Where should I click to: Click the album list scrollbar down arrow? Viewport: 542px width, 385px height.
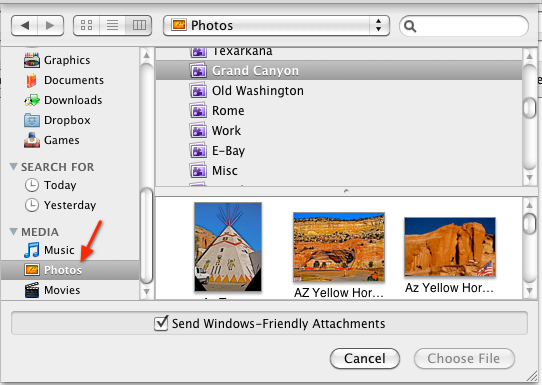coord(529,178)
